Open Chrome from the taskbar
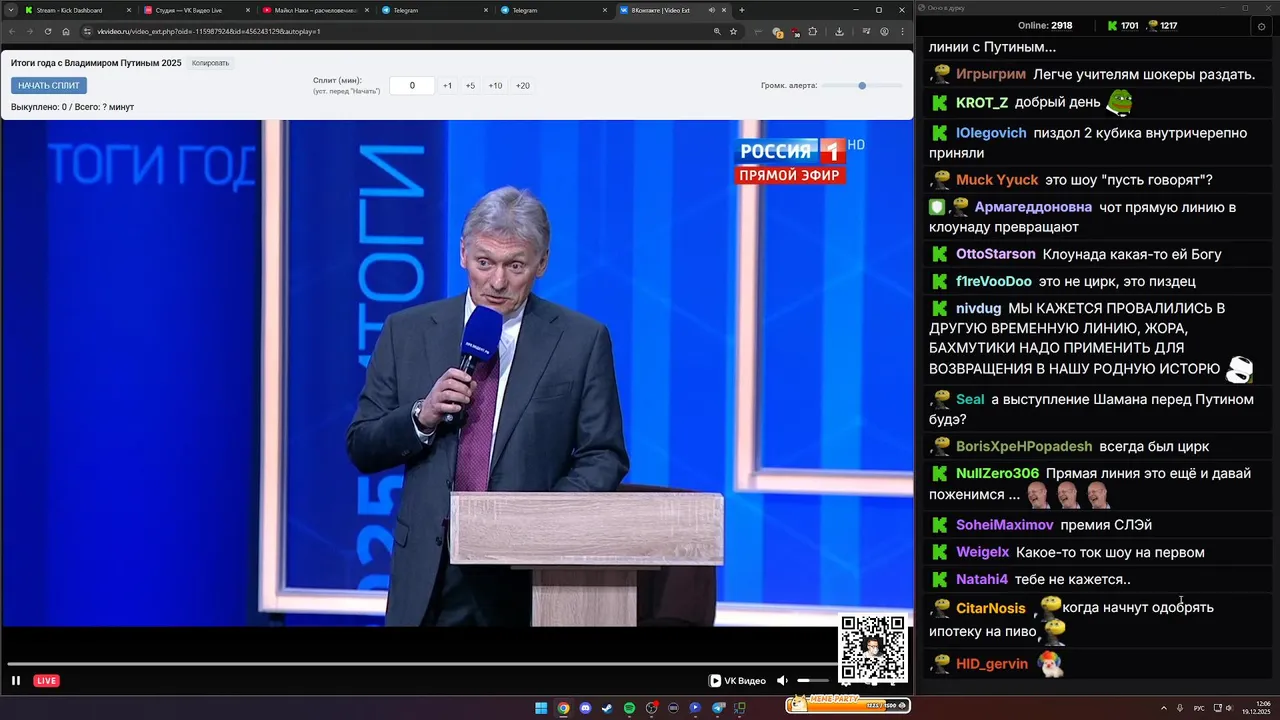The height and width of the screenshot is (720, 1280). [x=563, y=708]
